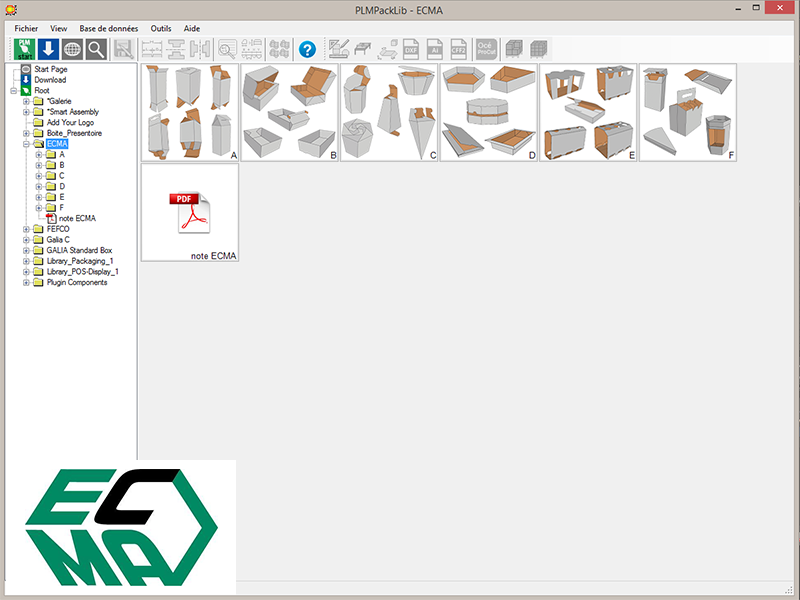This screenshot has height=600, width=800.
Task: Click the globe web toolbar icon
Action: pos(72,49)
